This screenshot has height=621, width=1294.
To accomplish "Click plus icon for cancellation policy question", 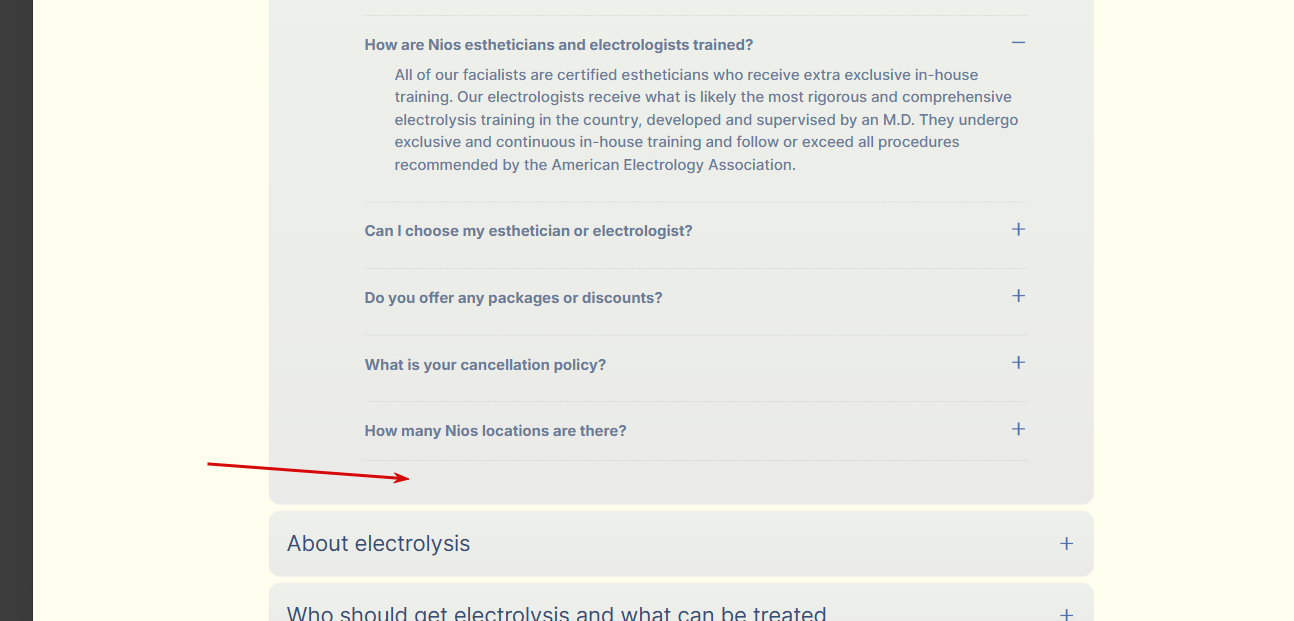I will [1018, 362].
